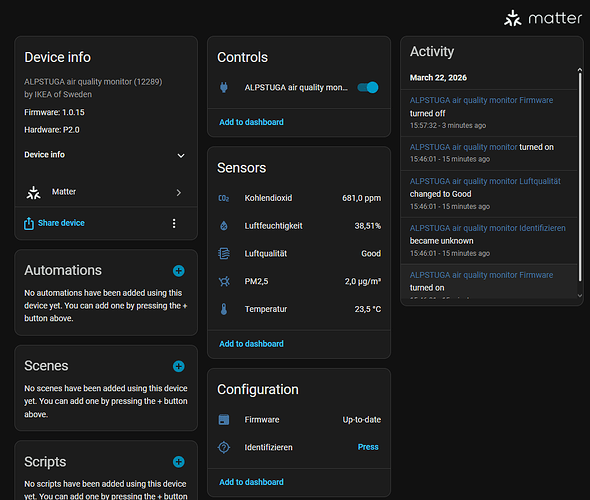Expand the Device info dropdown chevron
Image resolution: width=590 pixels, height=500 pixels.
tap(181, 156)
